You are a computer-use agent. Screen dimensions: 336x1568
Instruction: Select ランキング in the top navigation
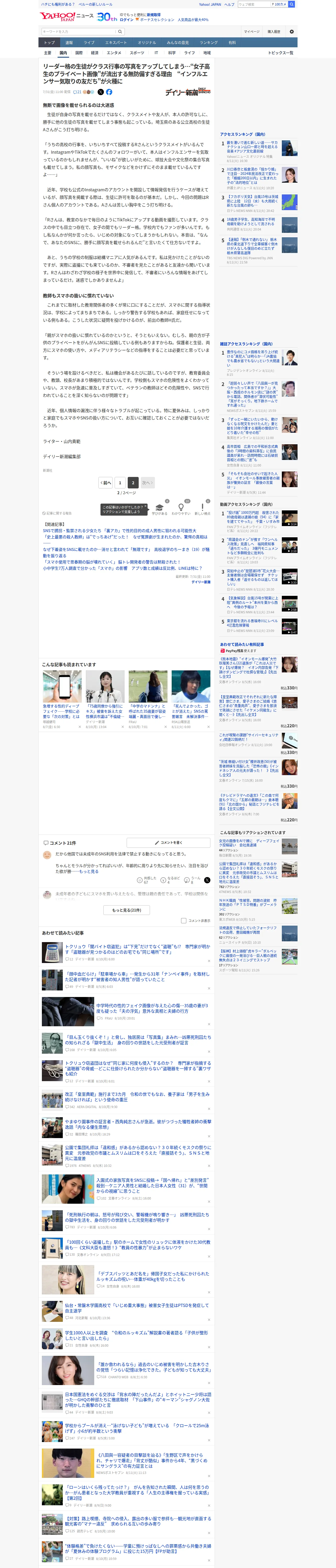[209, 43]
